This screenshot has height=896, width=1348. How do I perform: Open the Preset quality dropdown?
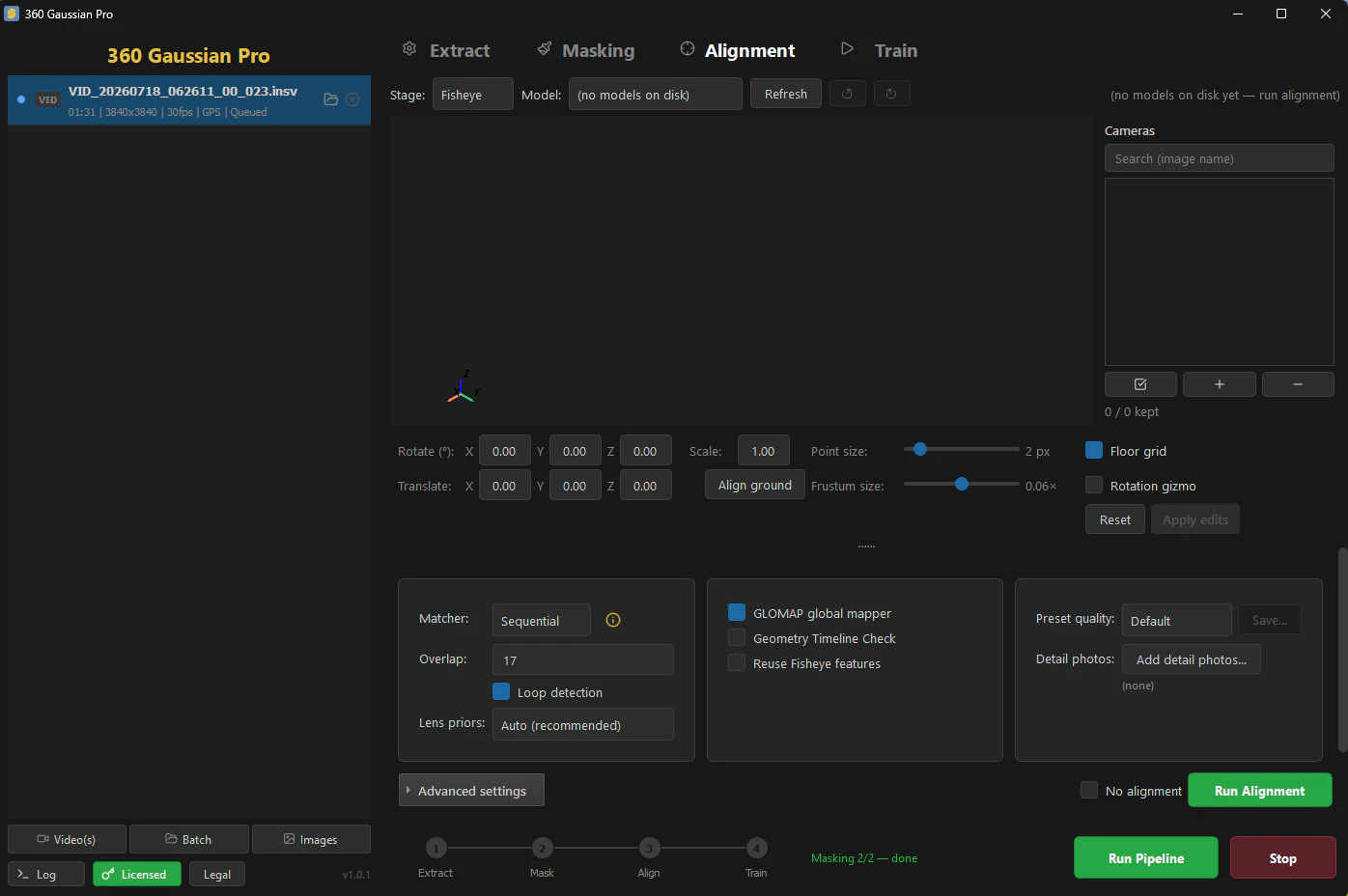click(x=1177, y=620)
